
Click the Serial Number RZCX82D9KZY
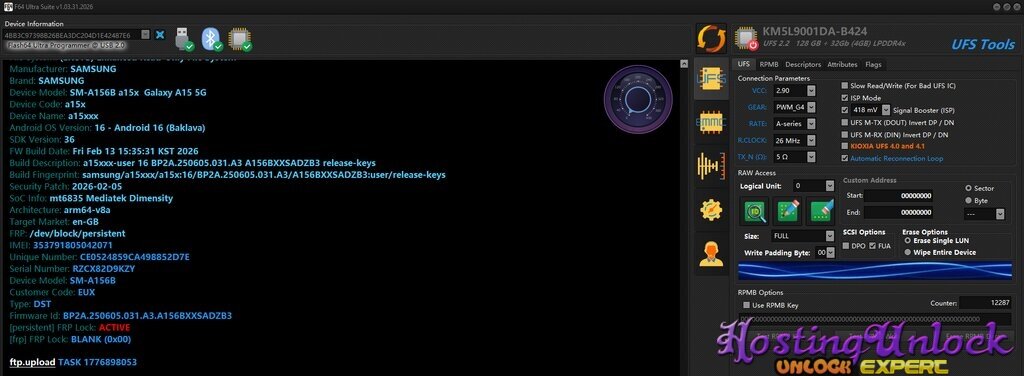click(103, 268)
